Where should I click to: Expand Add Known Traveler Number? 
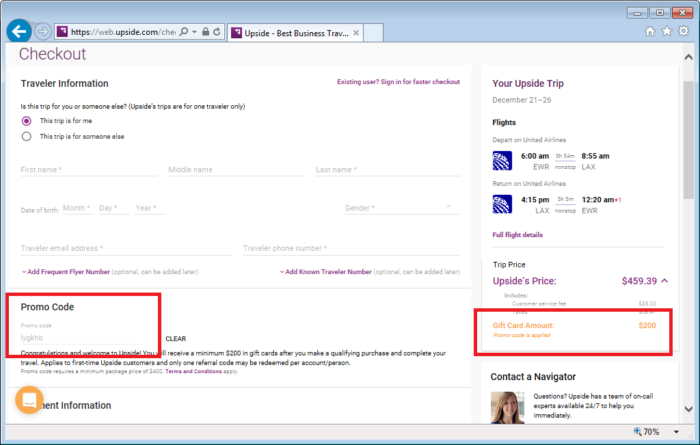326,272
